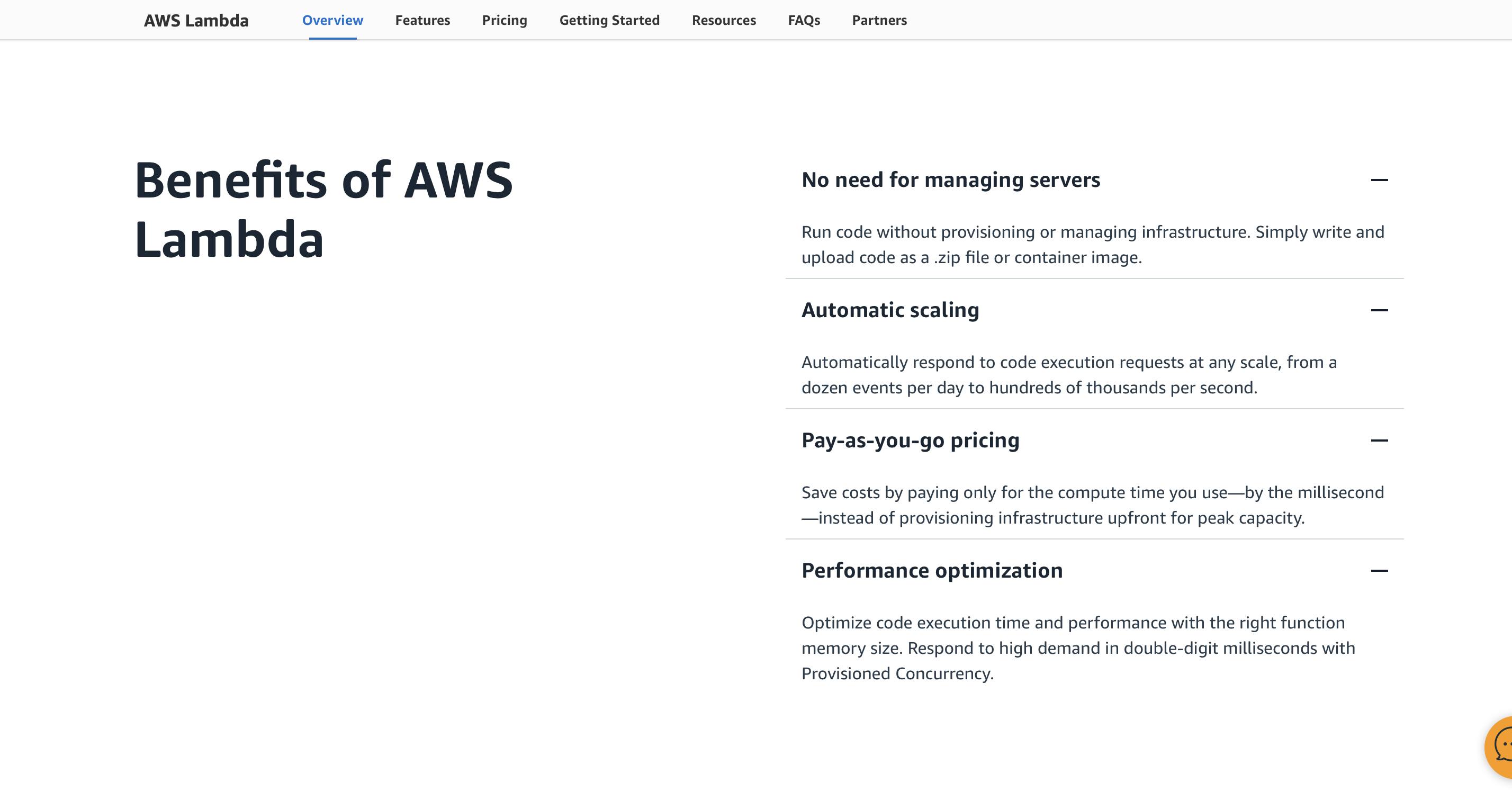Click the No need for managing servers heading
Viewport: 1512px width, 791px height.
951,180
